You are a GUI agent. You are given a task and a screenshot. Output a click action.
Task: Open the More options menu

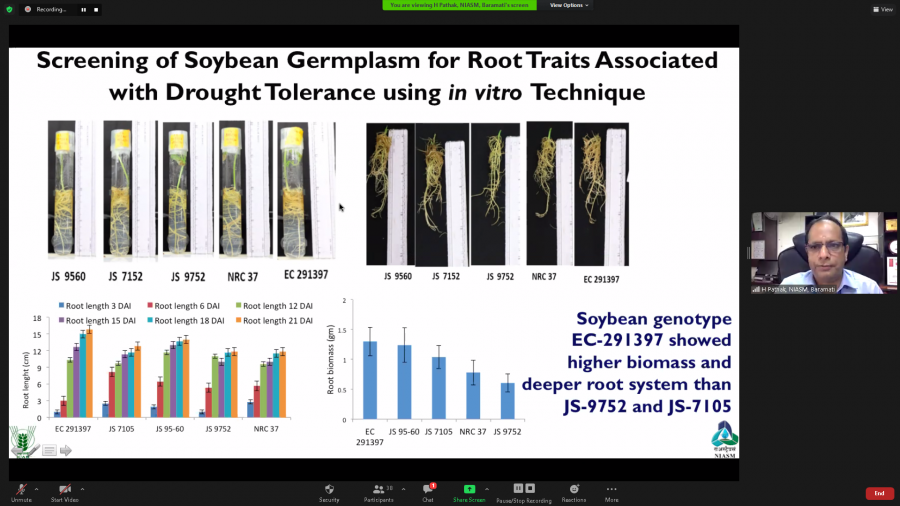pos(611,490)
